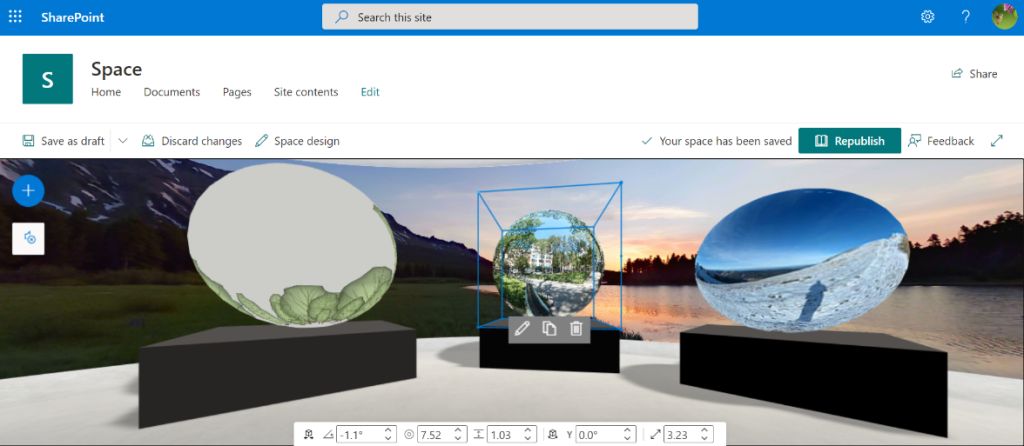Open Site contents in navigation
This screenshot has width=1024, height=446.
(306, 92)
